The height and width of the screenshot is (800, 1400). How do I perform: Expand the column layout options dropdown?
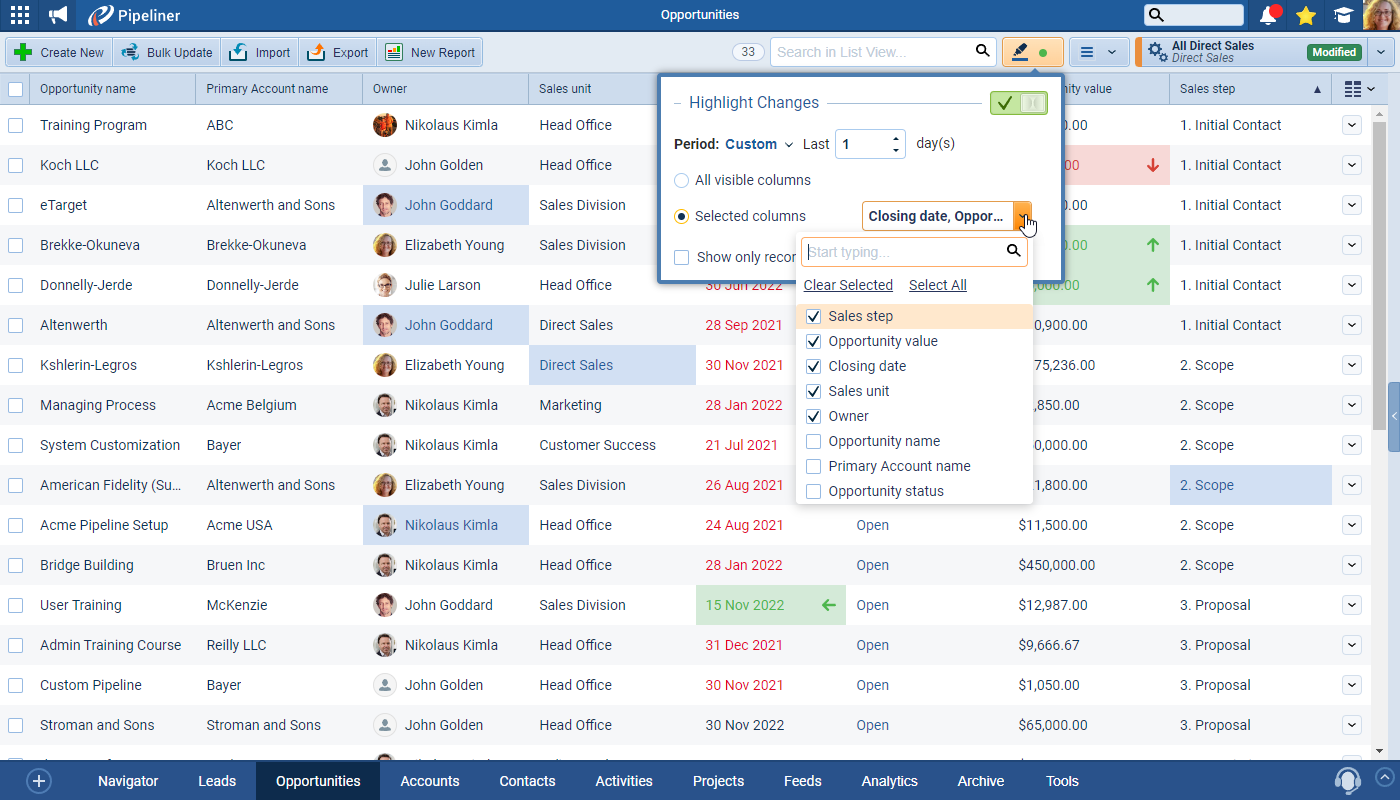[x=1359, y=89]
